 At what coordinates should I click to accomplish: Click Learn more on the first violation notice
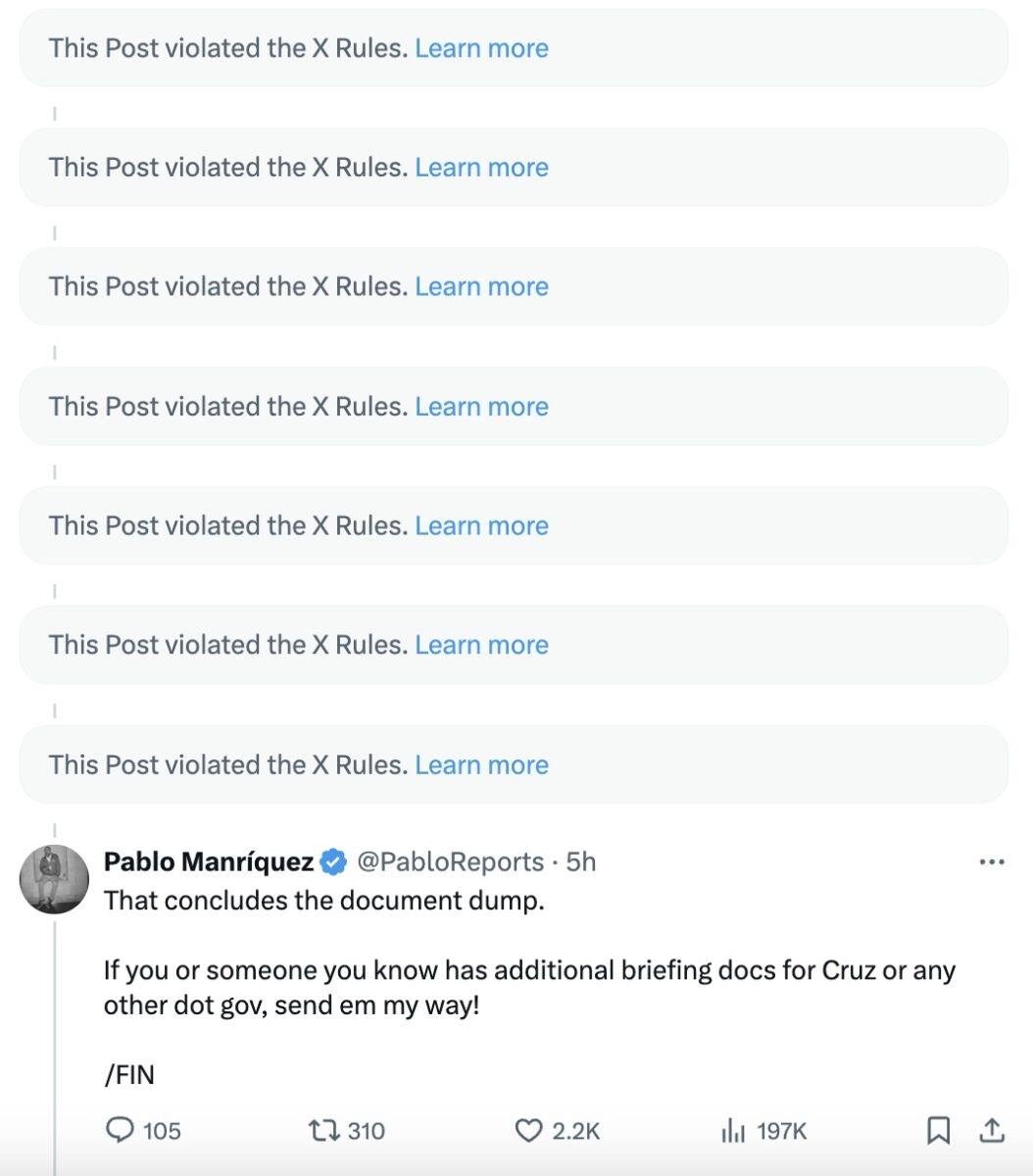(x=481, y=48)
